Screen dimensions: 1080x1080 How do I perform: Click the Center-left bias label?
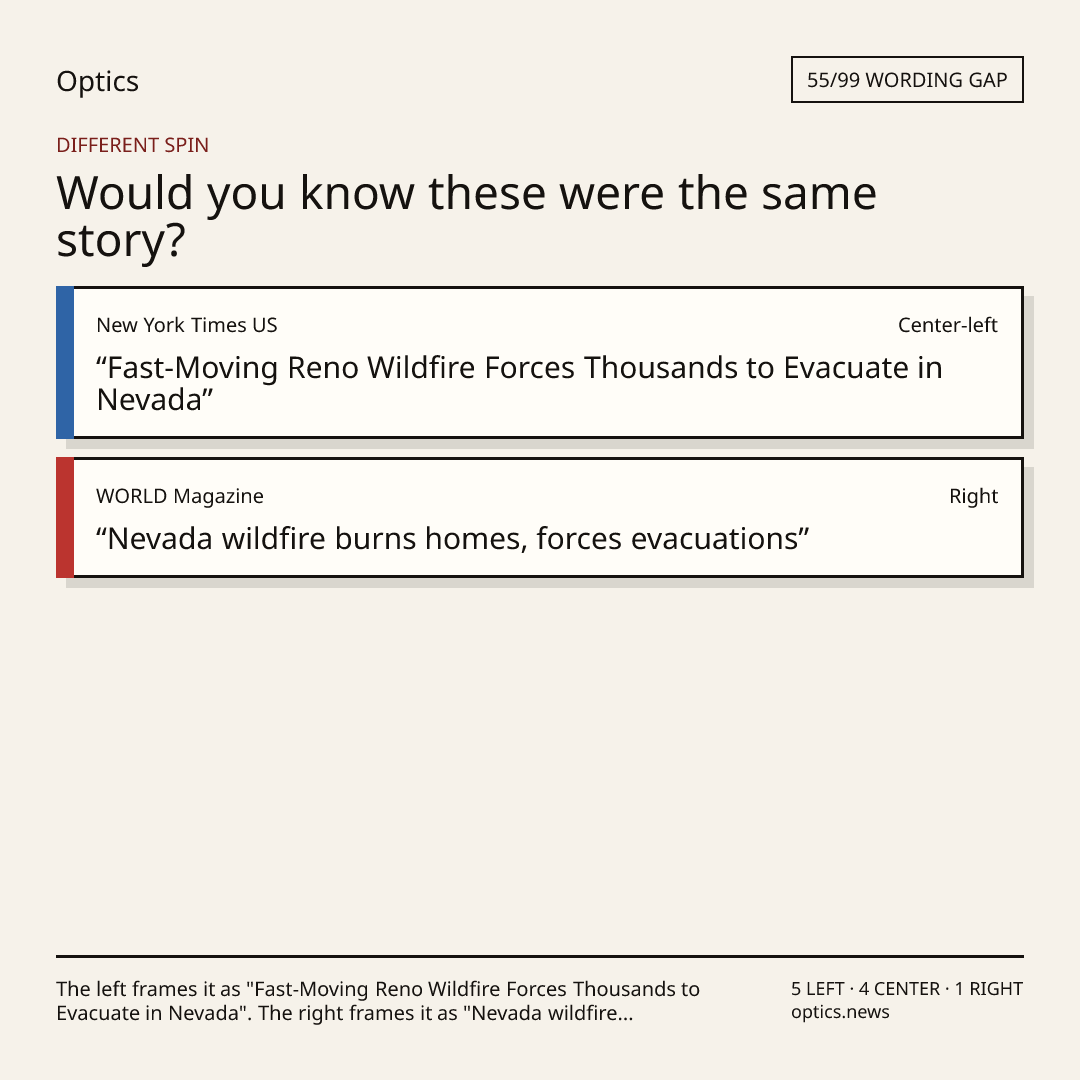pyautogui.click(x=948, y=325)
